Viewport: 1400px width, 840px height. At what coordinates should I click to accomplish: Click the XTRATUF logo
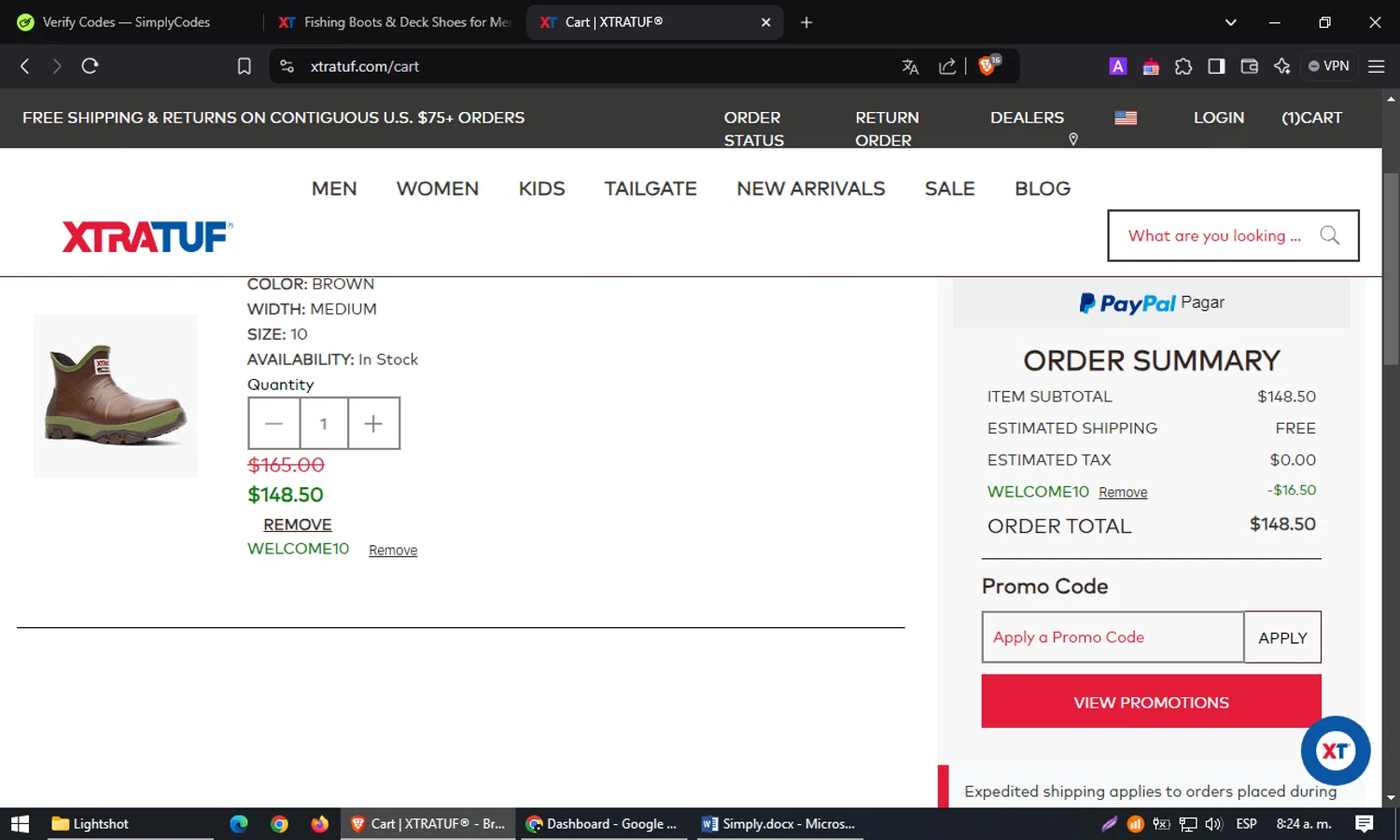coord(147,237)
